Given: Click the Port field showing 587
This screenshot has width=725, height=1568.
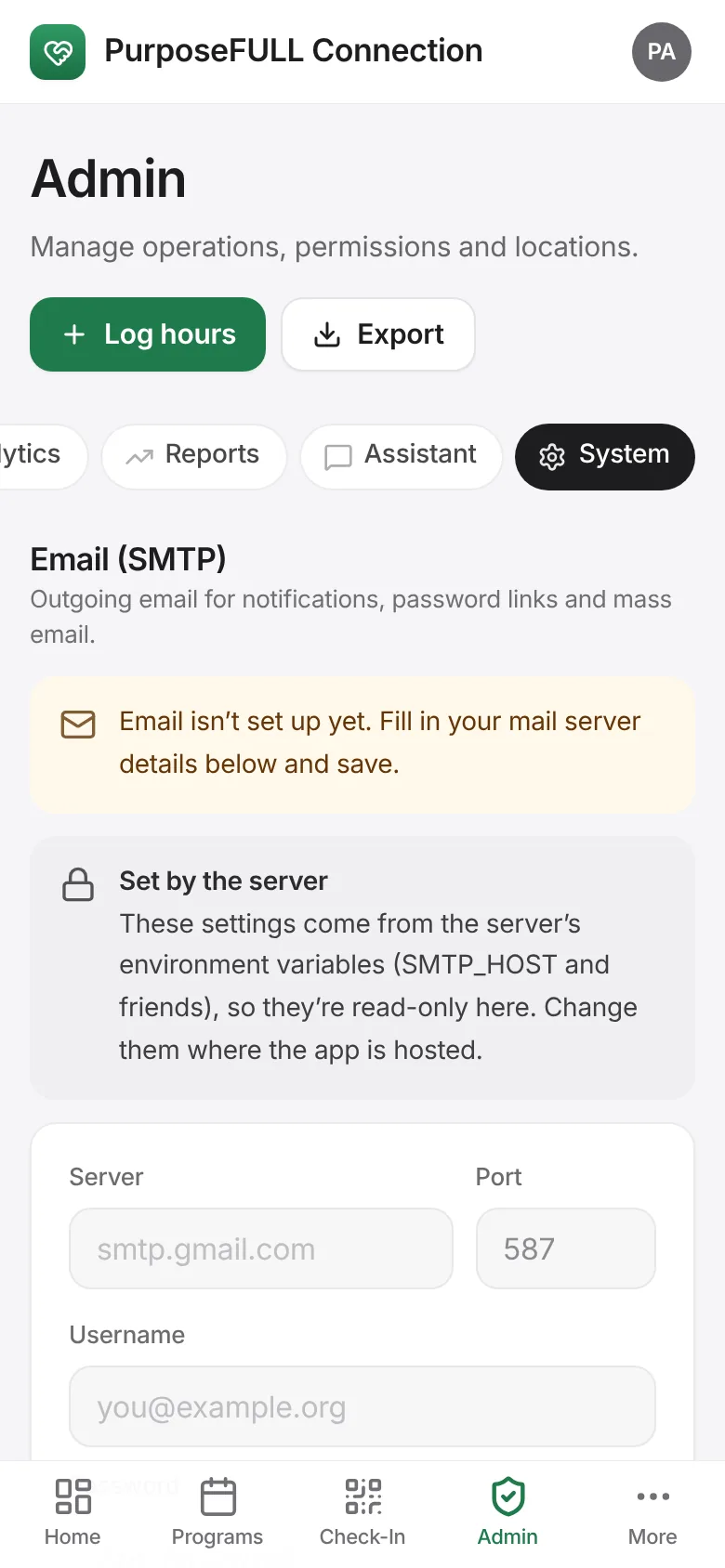Looking at the screenshot, I should [x=566, y=1248].
